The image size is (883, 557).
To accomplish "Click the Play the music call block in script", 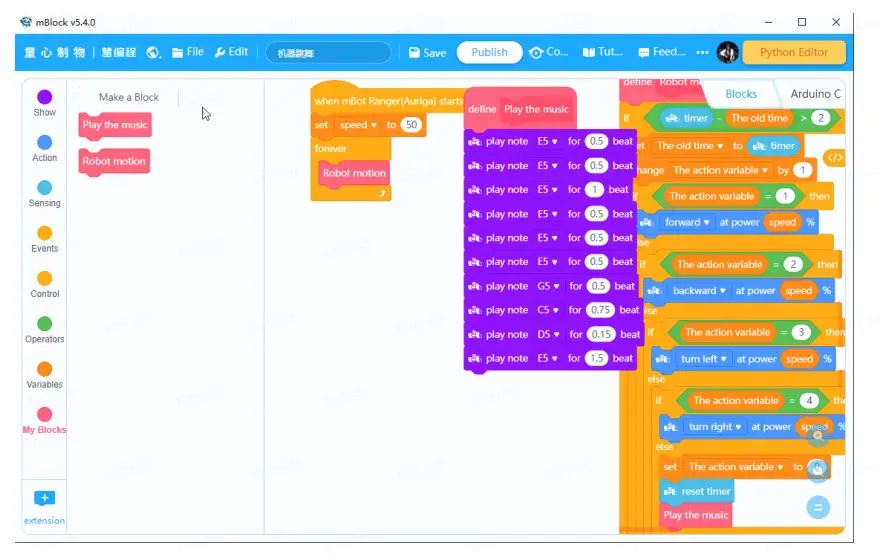I will (x=695, y=515).
